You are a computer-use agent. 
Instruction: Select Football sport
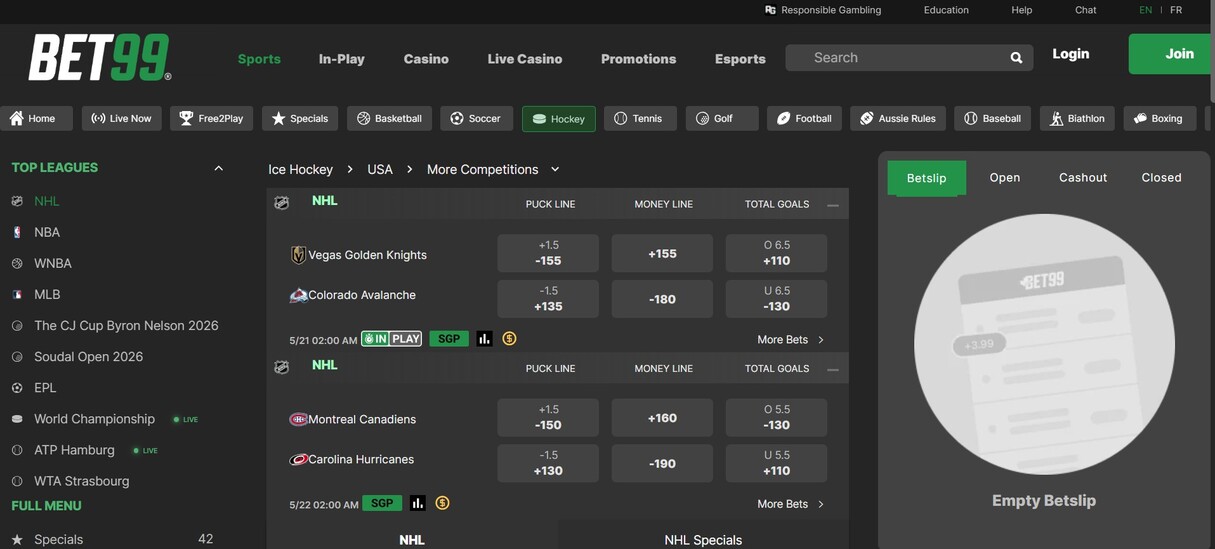coord(805,118)
